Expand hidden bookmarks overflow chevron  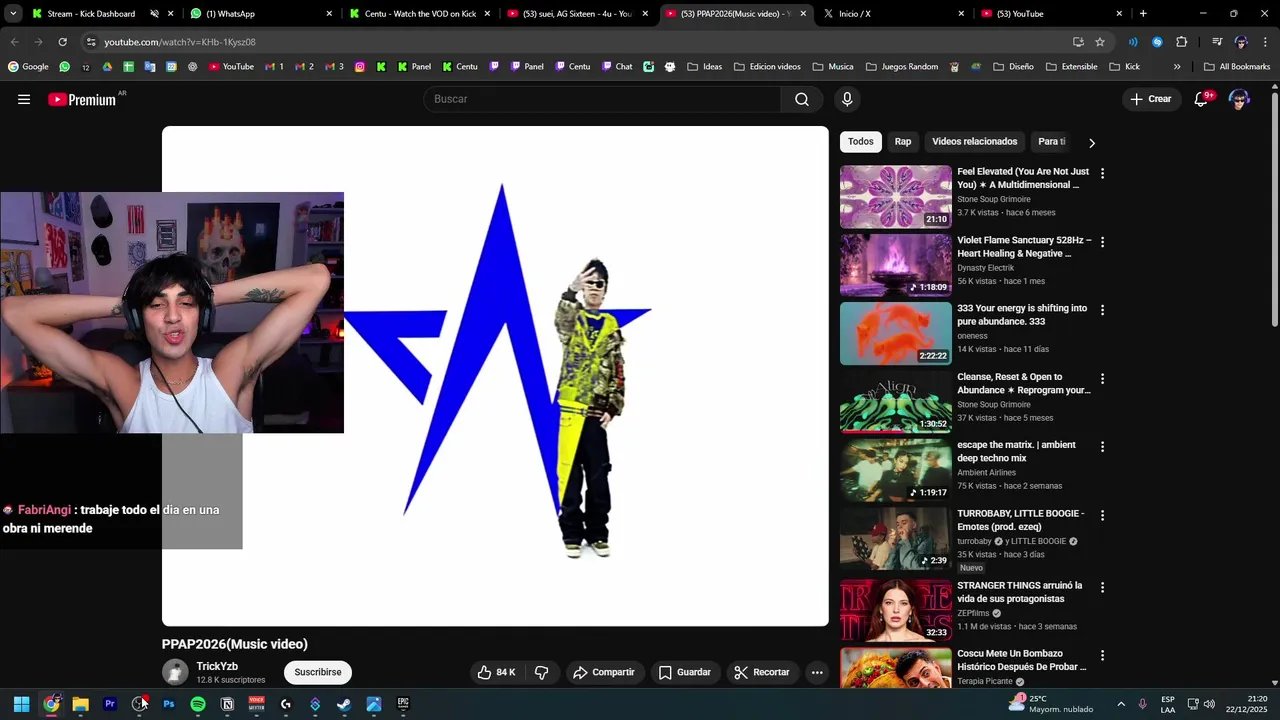(x=1177, y=67)
